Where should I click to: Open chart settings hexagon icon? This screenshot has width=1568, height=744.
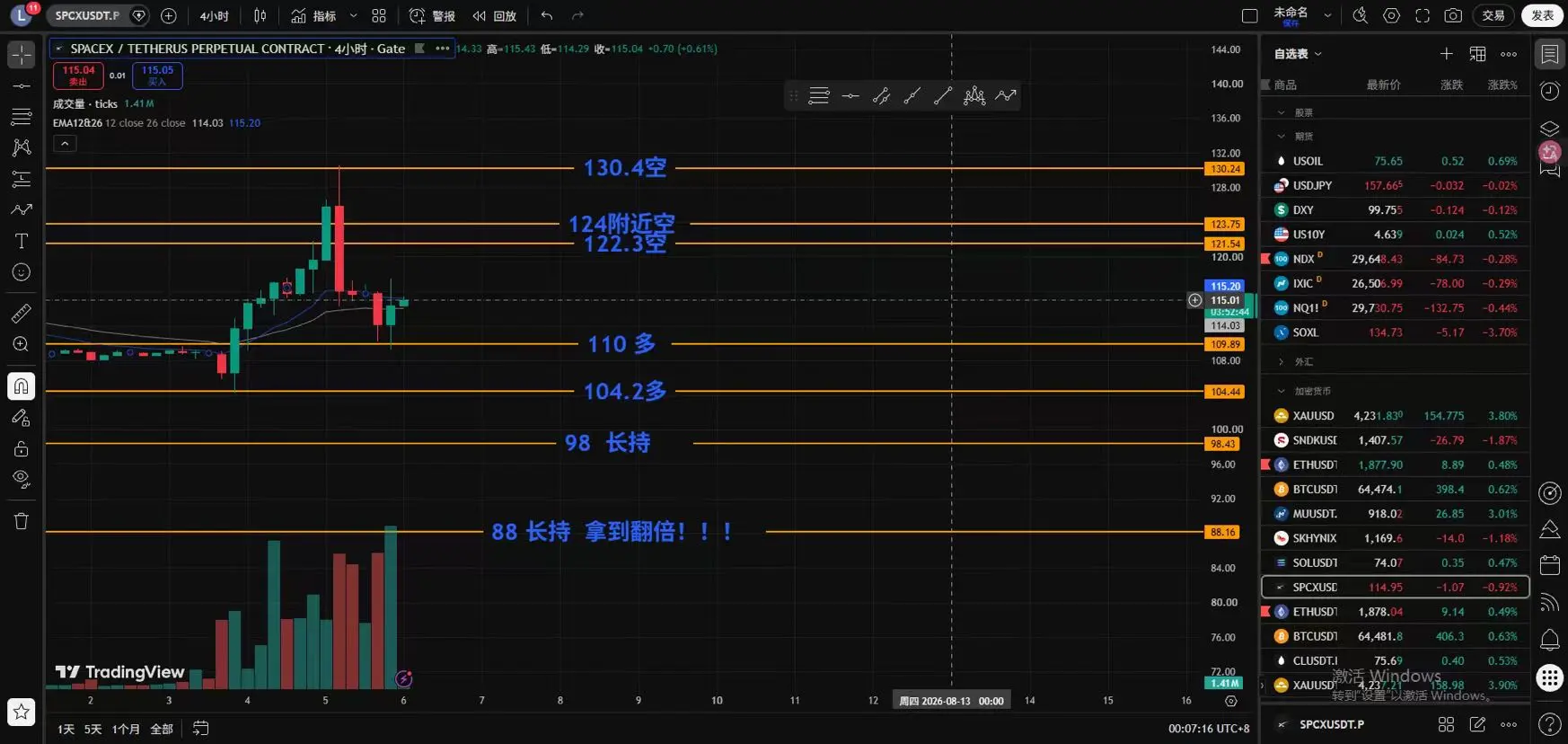click(1391, 15)
